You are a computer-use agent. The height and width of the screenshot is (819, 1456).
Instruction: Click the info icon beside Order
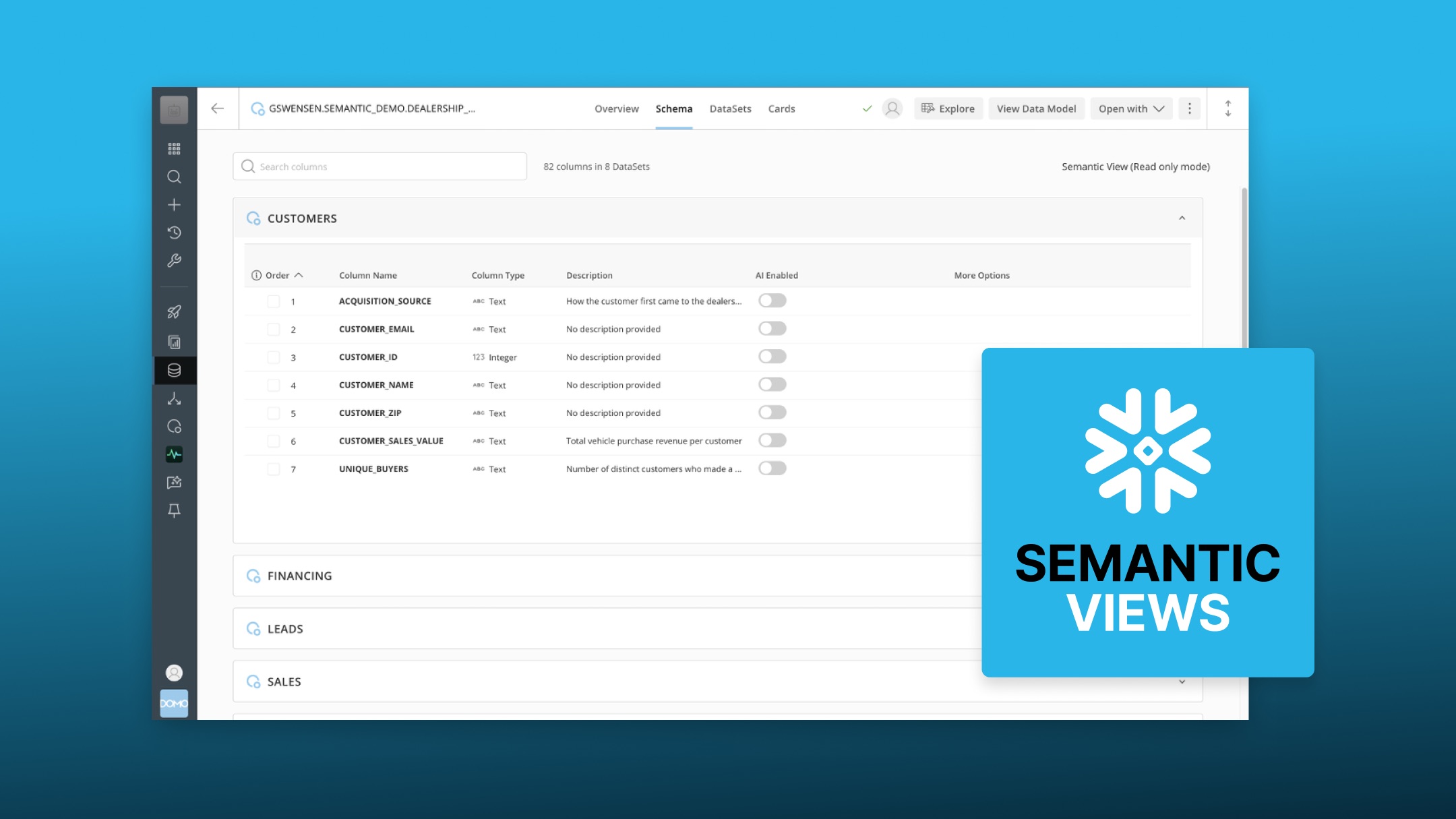256,275
